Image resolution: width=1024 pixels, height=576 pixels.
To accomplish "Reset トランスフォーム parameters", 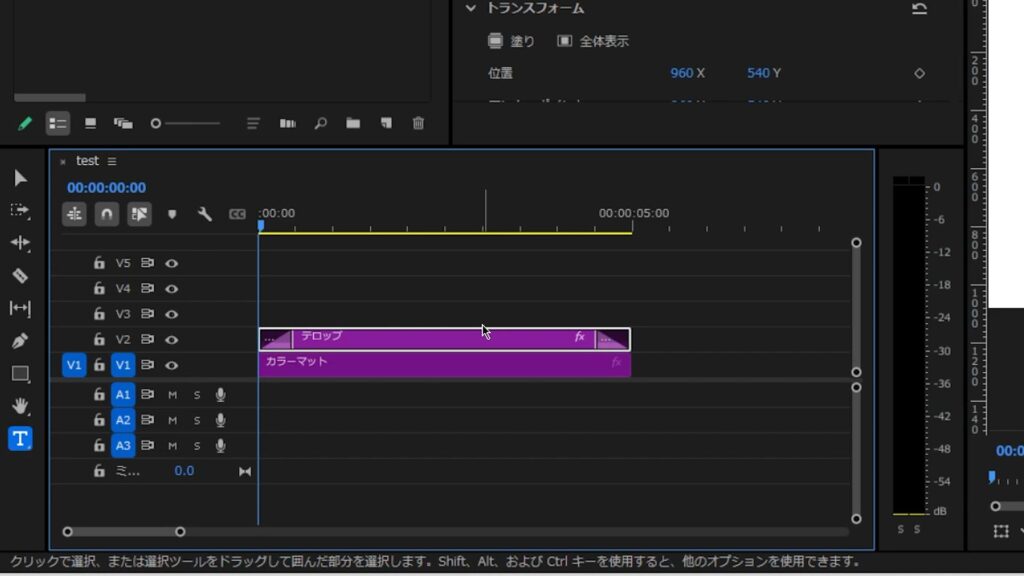I will point(920,8).
